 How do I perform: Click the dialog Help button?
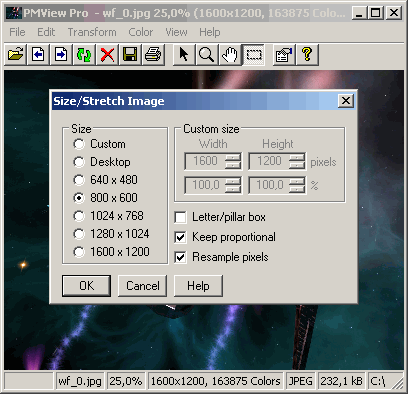pyautogui.click(x=198, y=286)
